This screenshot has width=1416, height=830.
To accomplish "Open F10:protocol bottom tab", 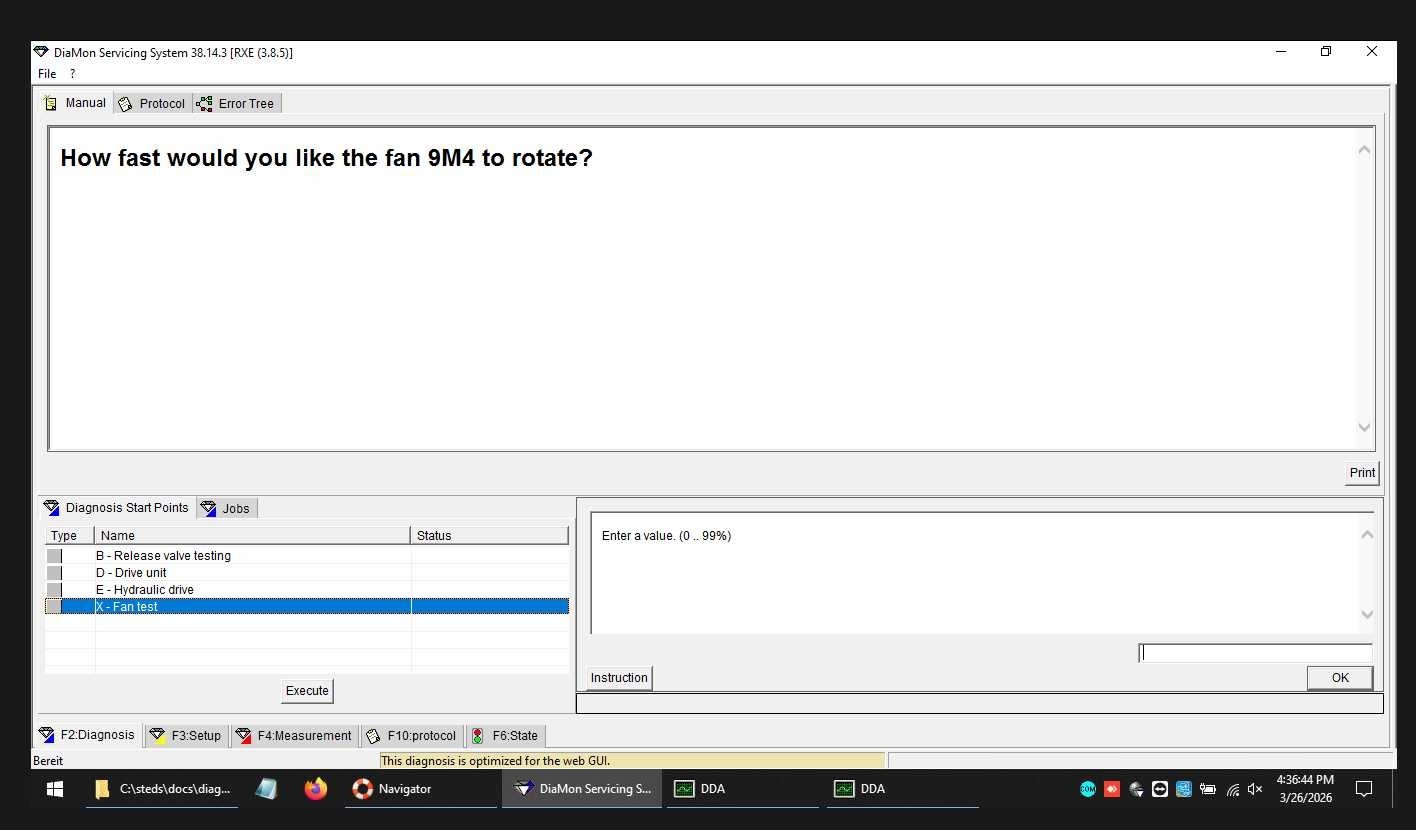I will (412, 736).
